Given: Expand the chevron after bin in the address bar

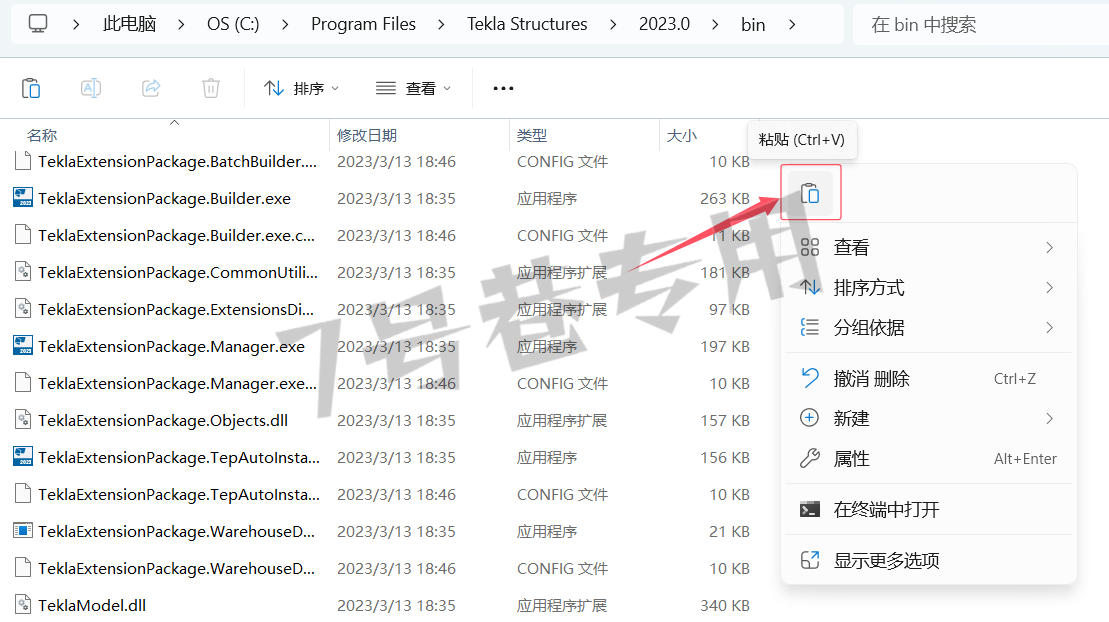Looking at the screenshot, I should point(792,24).
